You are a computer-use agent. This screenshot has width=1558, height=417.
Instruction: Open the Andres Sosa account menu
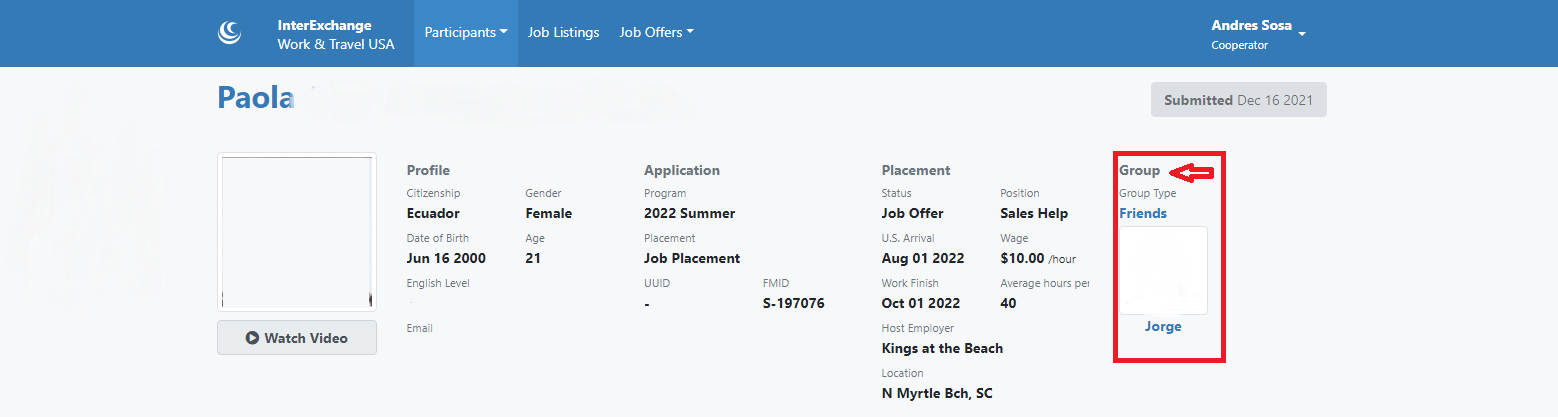click(1258, 34)
